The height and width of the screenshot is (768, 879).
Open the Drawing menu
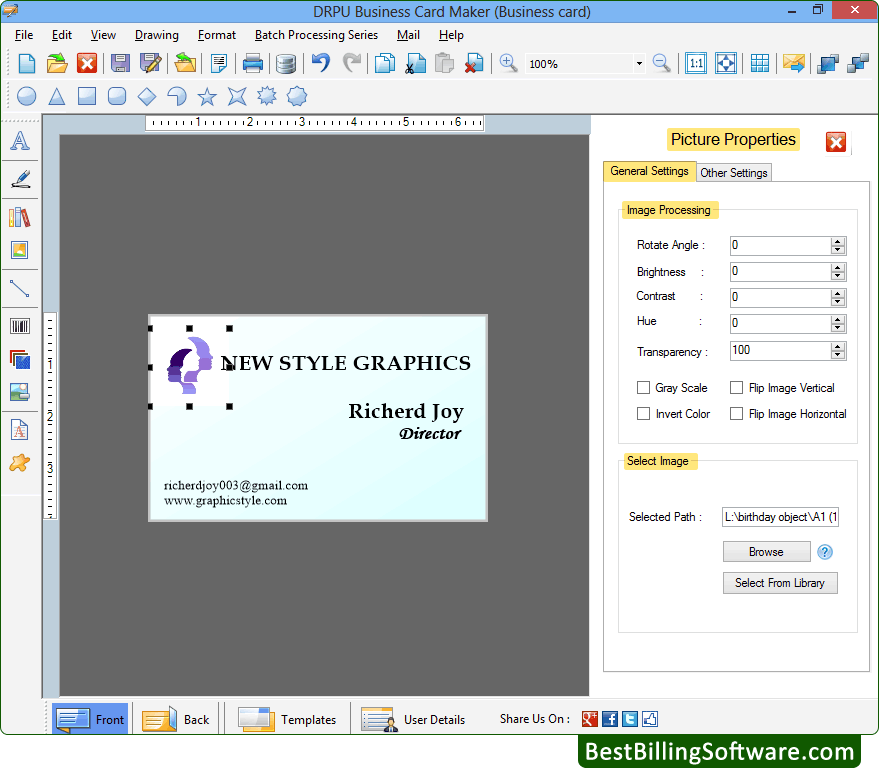click(x=156, y=35)
